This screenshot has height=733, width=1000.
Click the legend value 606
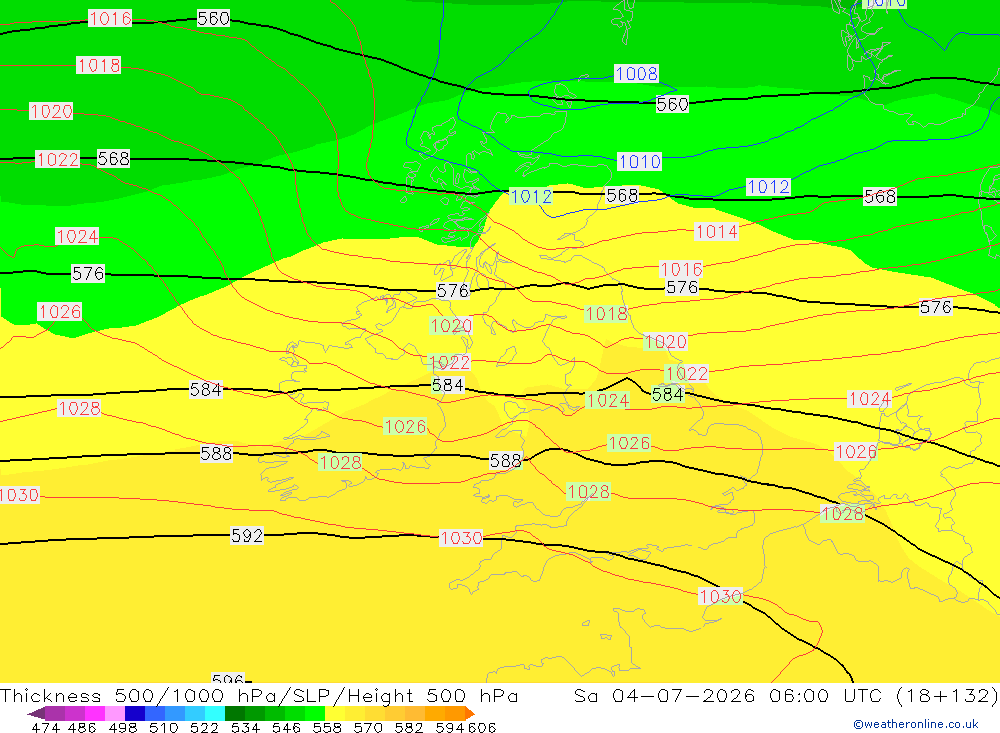tap(481, 727)
